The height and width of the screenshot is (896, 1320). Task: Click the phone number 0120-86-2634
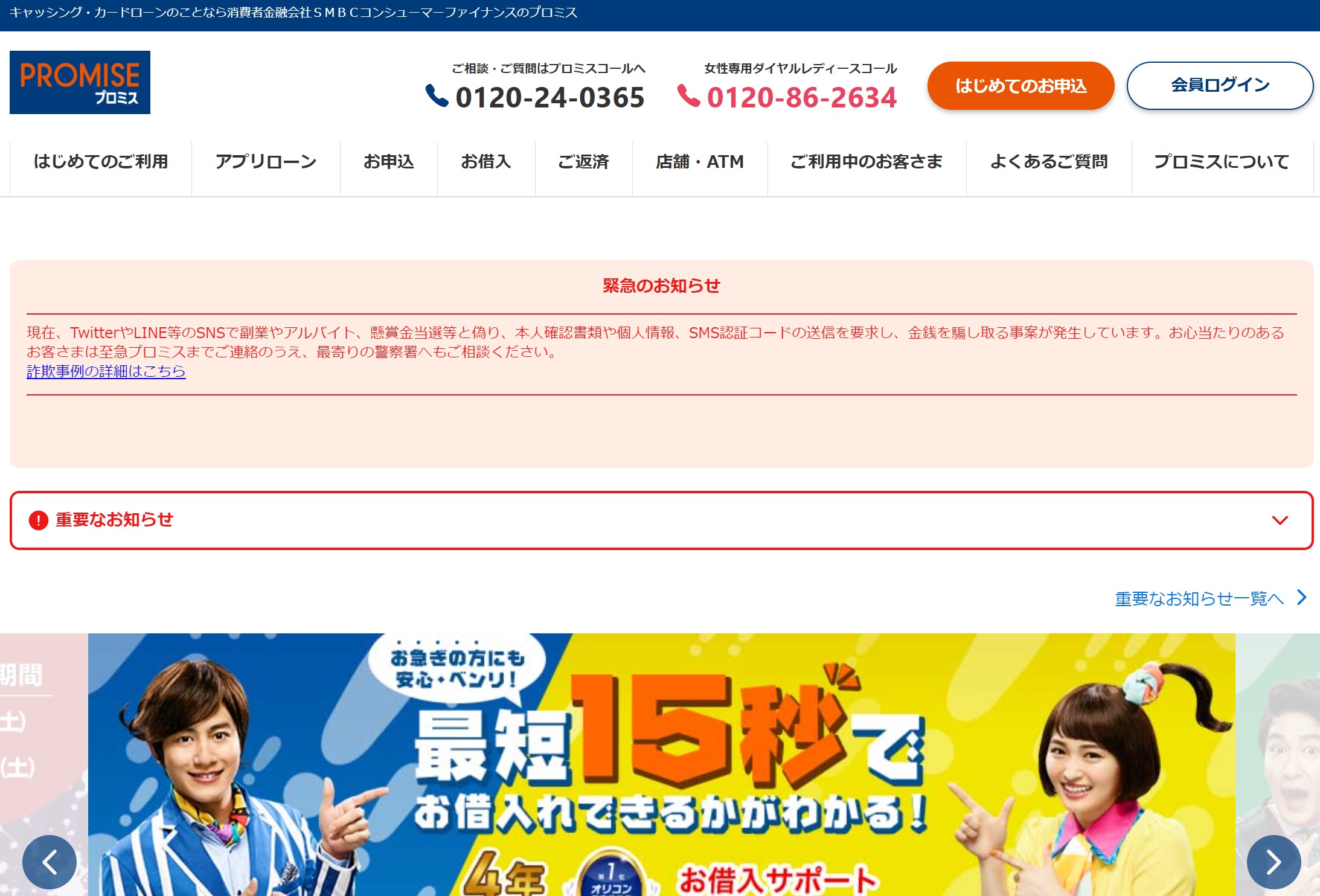(802, 98)
